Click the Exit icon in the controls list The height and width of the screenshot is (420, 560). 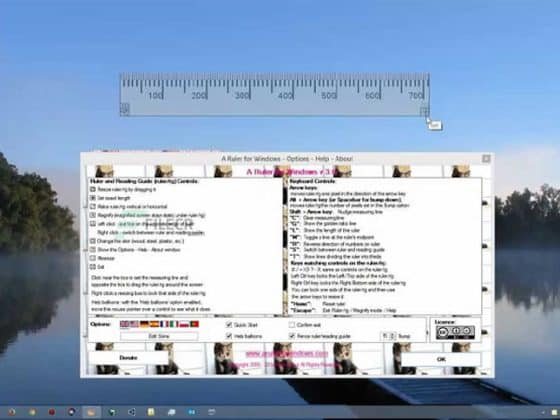(x=93, y=266)
